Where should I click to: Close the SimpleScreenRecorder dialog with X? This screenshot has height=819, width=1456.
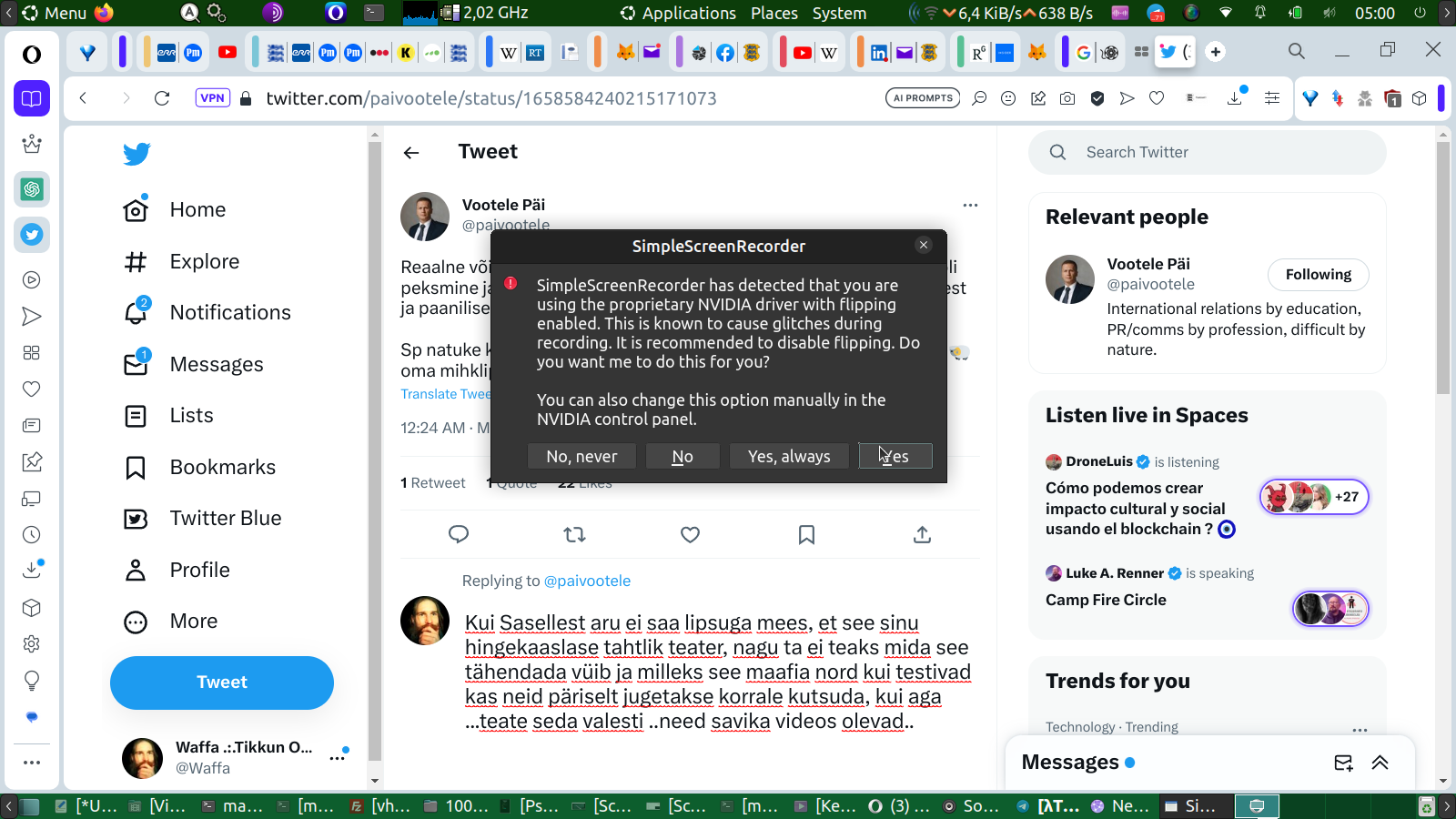[924, 245]
